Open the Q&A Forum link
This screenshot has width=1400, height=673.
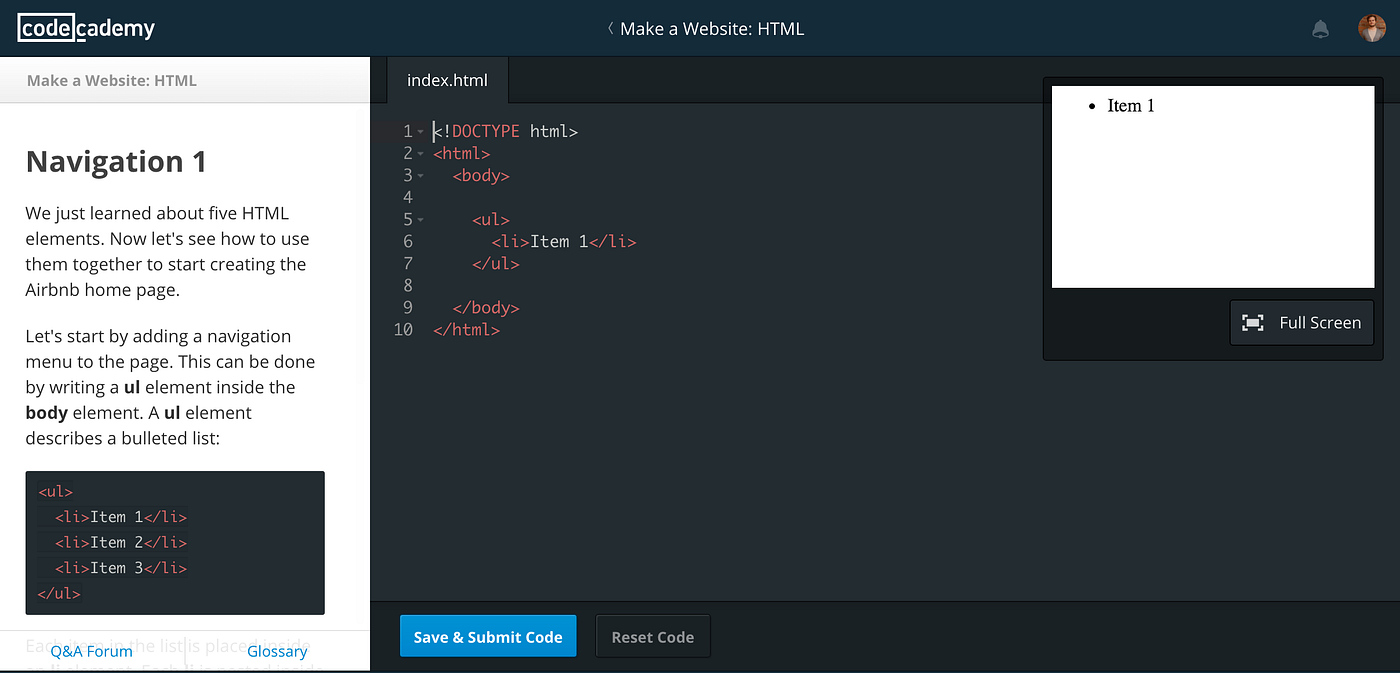tap(90, 651)
